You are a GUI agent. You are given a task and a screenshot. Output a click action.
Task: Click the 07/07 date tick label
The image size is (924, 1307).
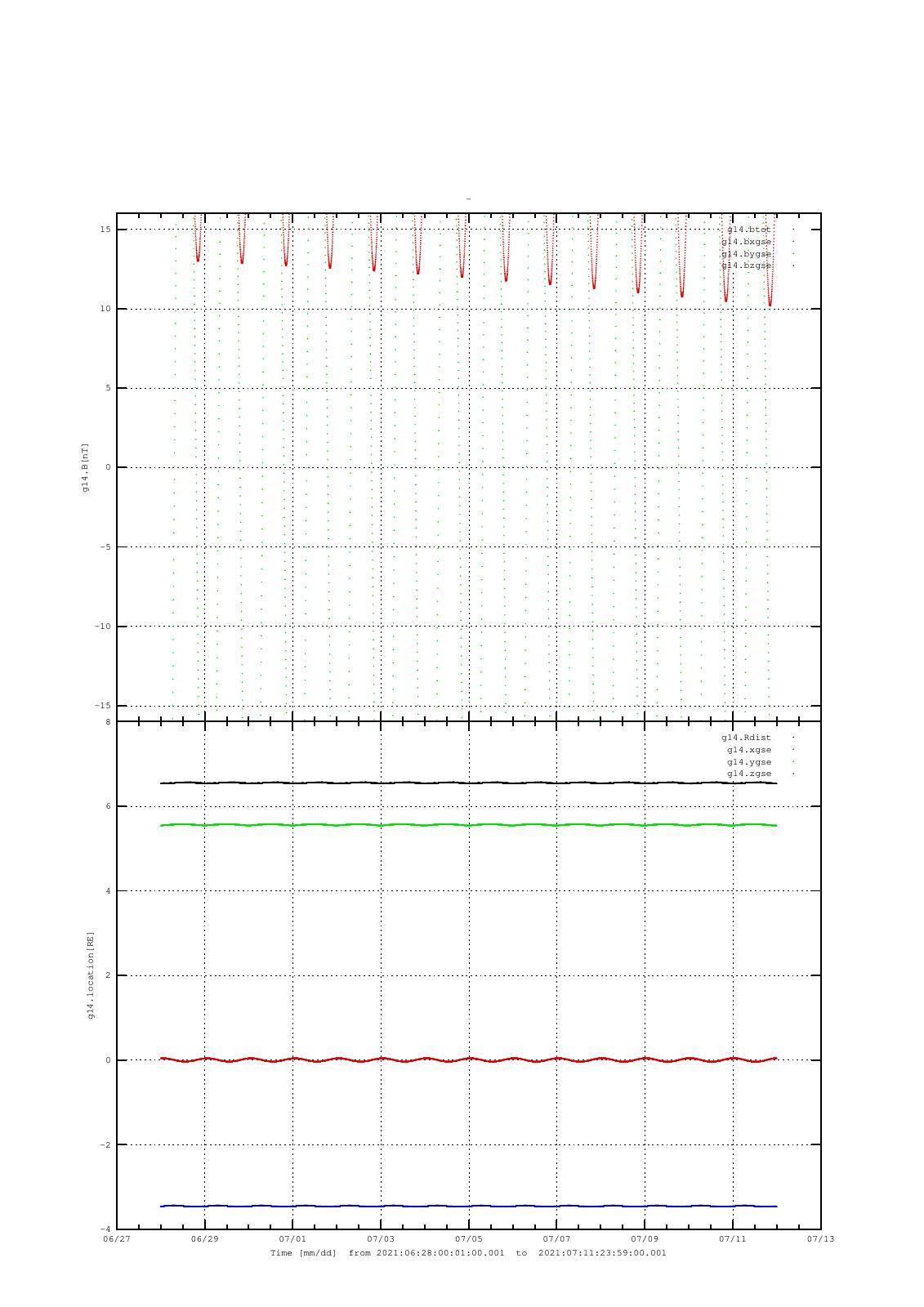click(x=556, y=1239)
